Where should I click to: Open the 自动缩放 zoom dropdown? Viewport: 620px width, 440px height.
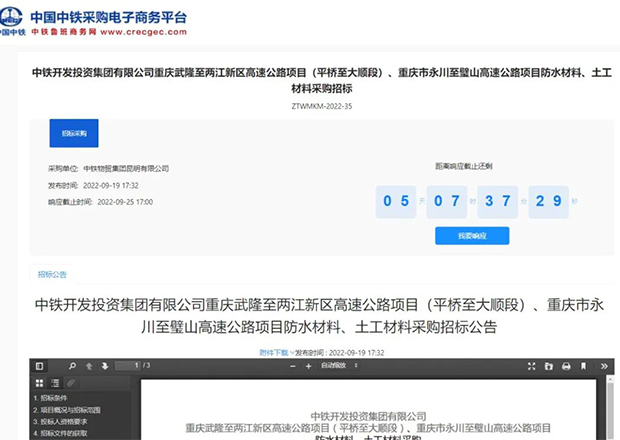(339, 366)
